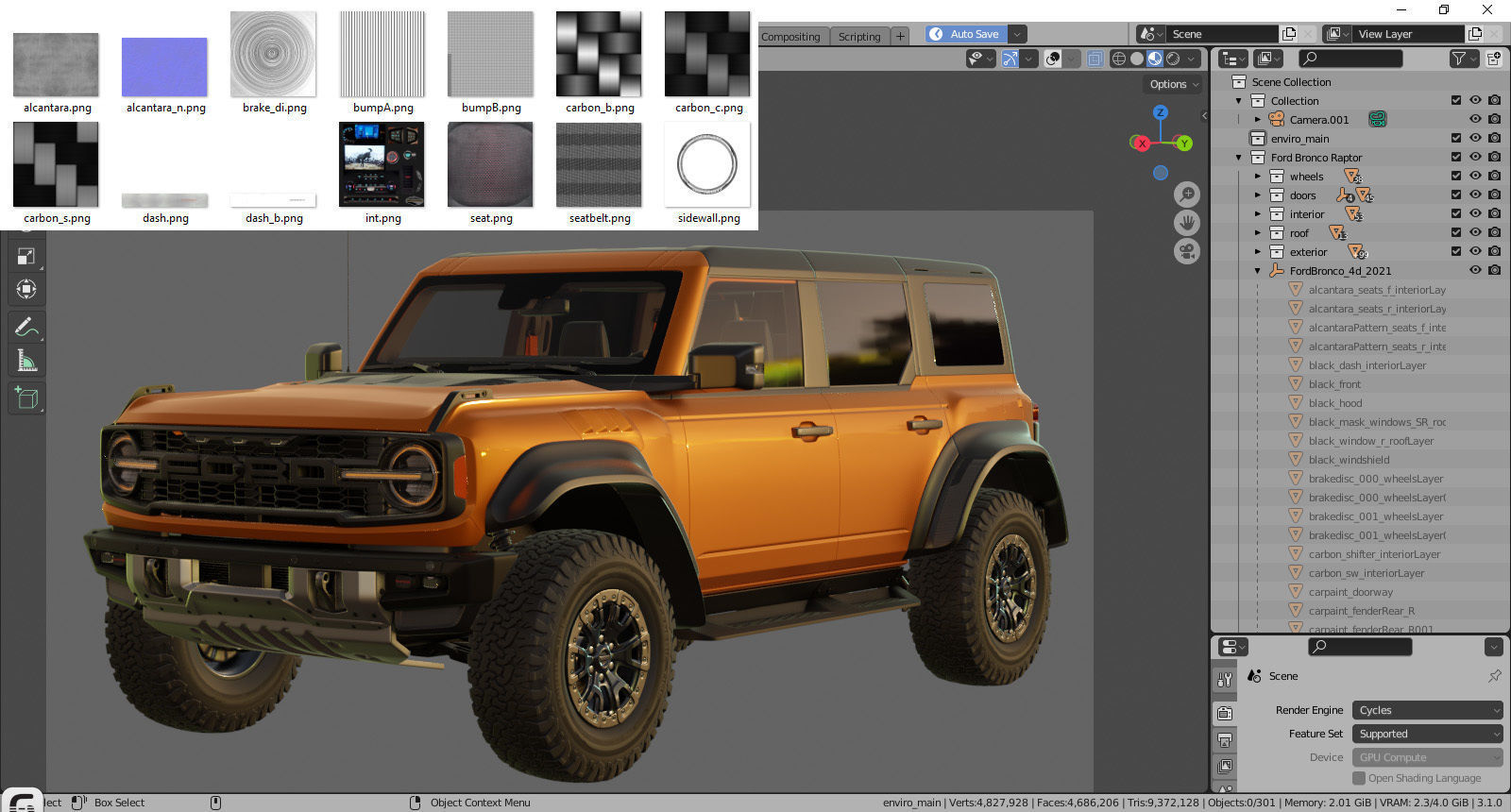The image size is (1511, 812).
Task: Expand Camera.001 in the outliner
Action: 1257,120
